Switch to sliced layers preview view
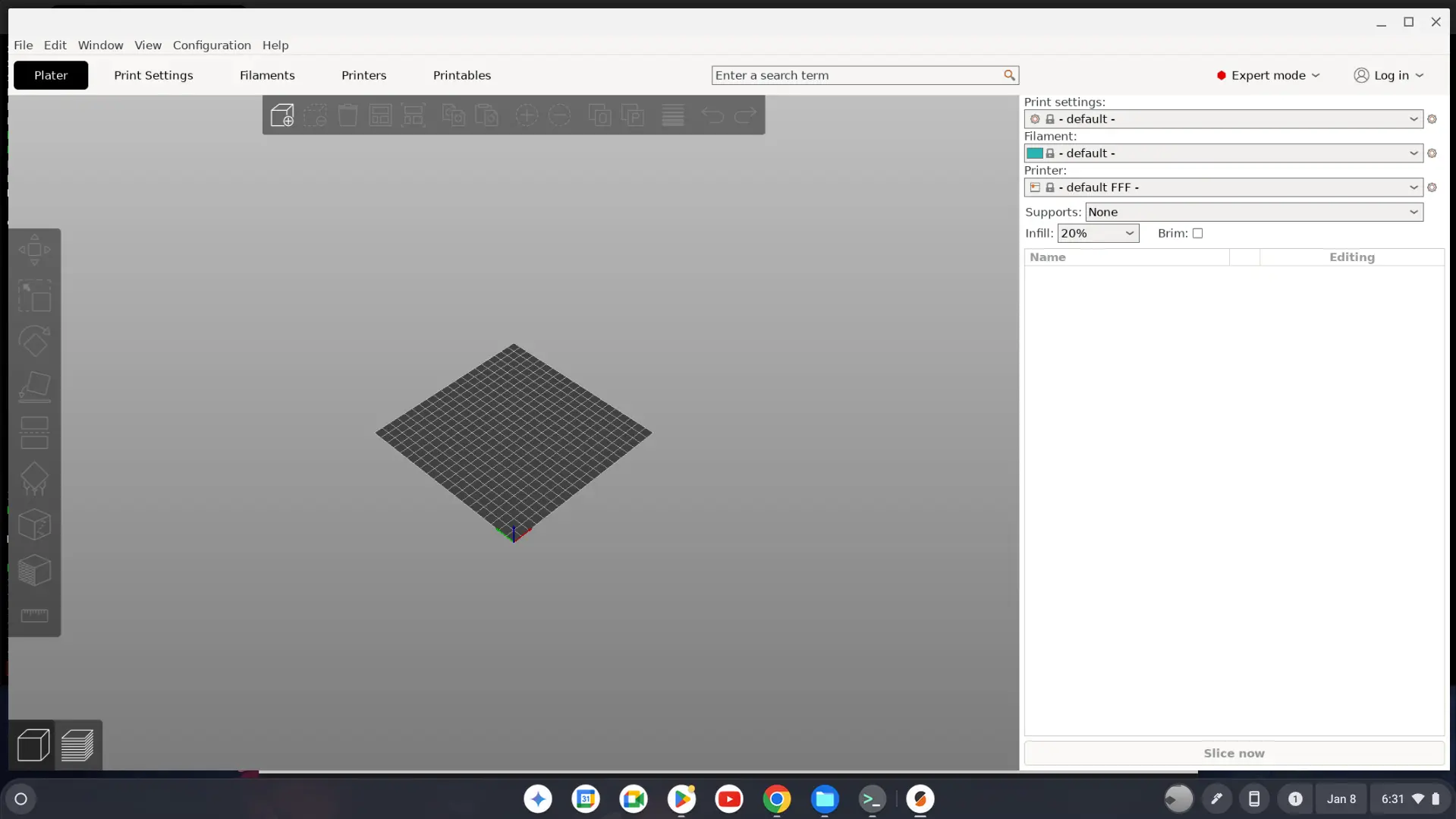1456x819 pixels. click(77, 745)
